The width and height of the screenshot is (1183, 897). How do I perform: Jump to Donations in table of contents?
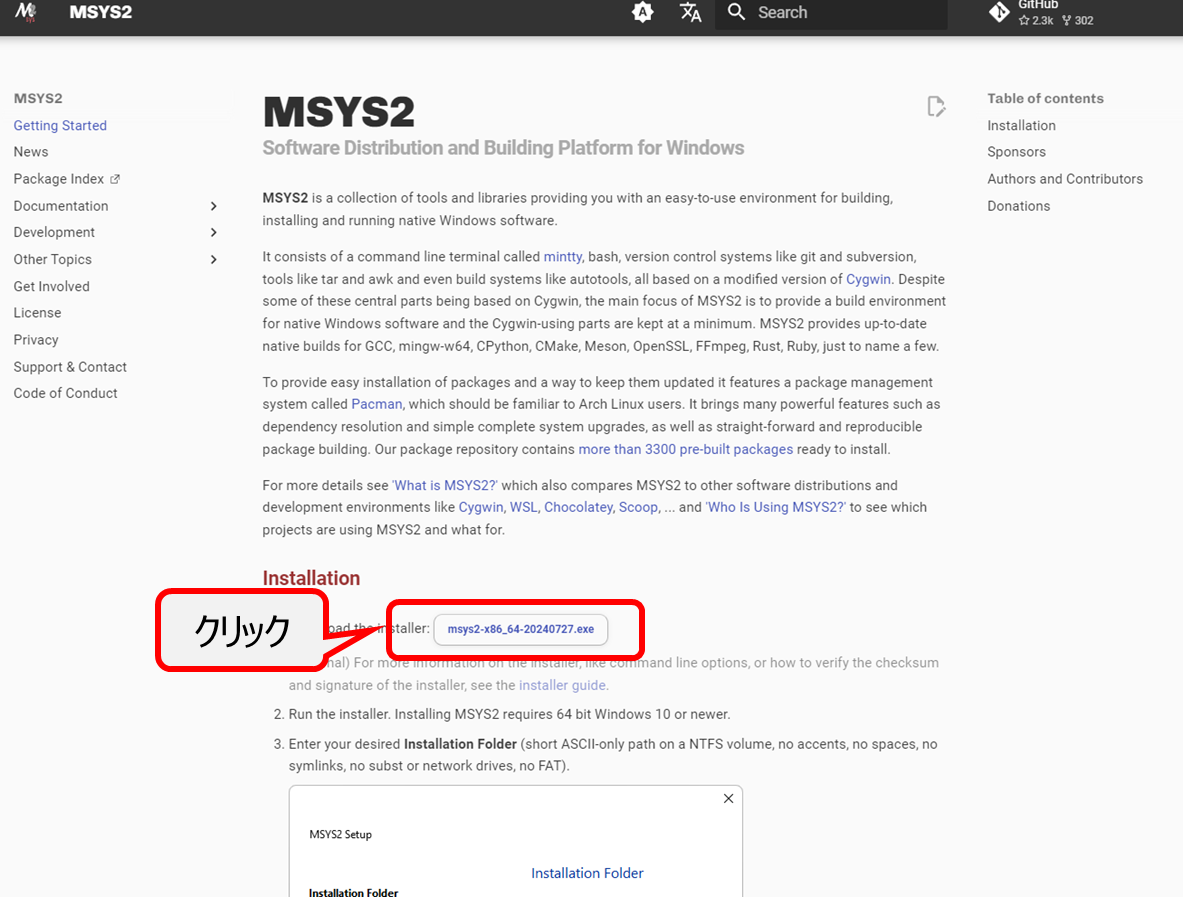click(x=1019, y=206)
